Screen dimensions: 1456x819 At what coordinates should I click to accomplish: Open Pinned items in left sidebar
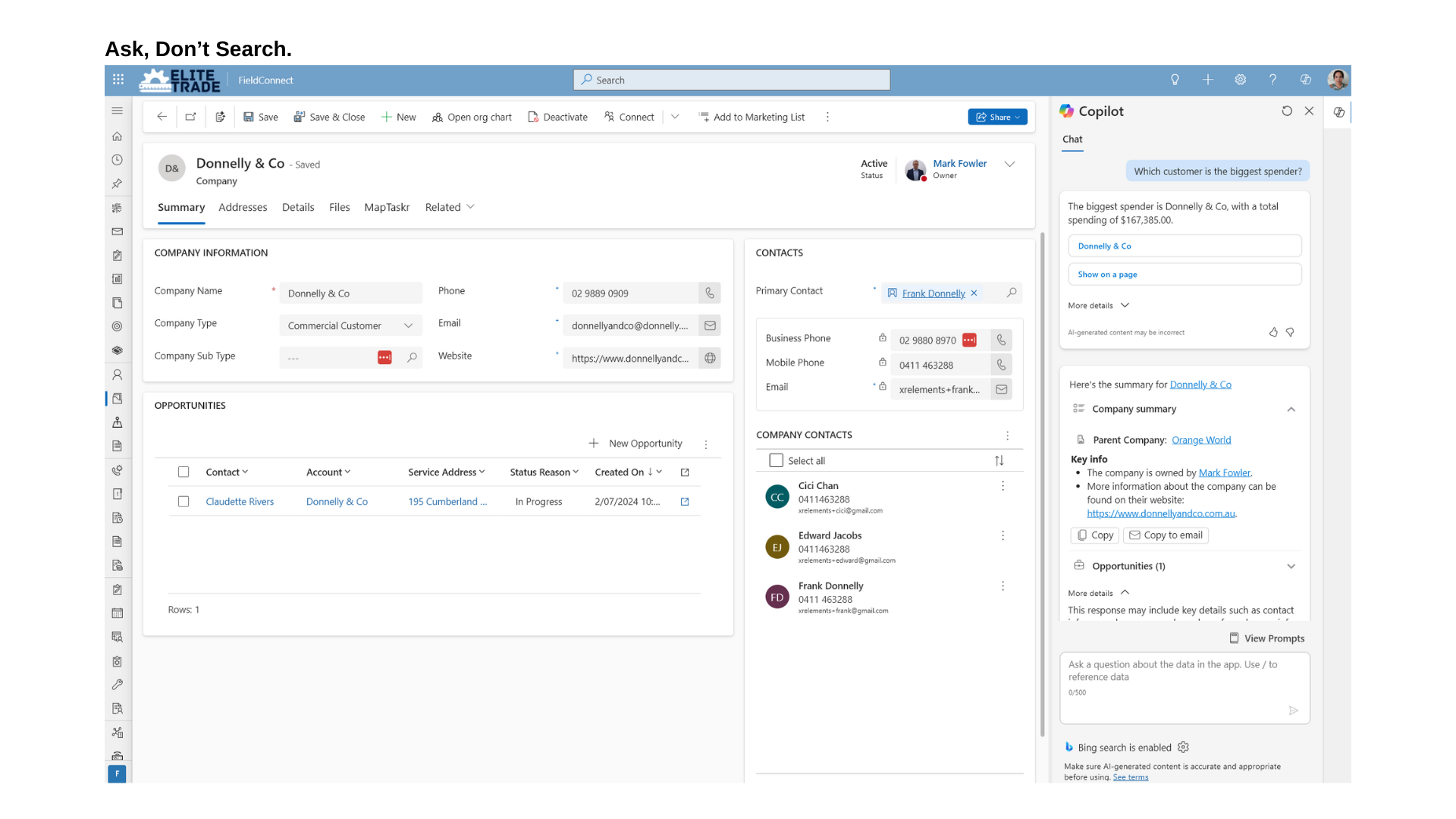118,184
